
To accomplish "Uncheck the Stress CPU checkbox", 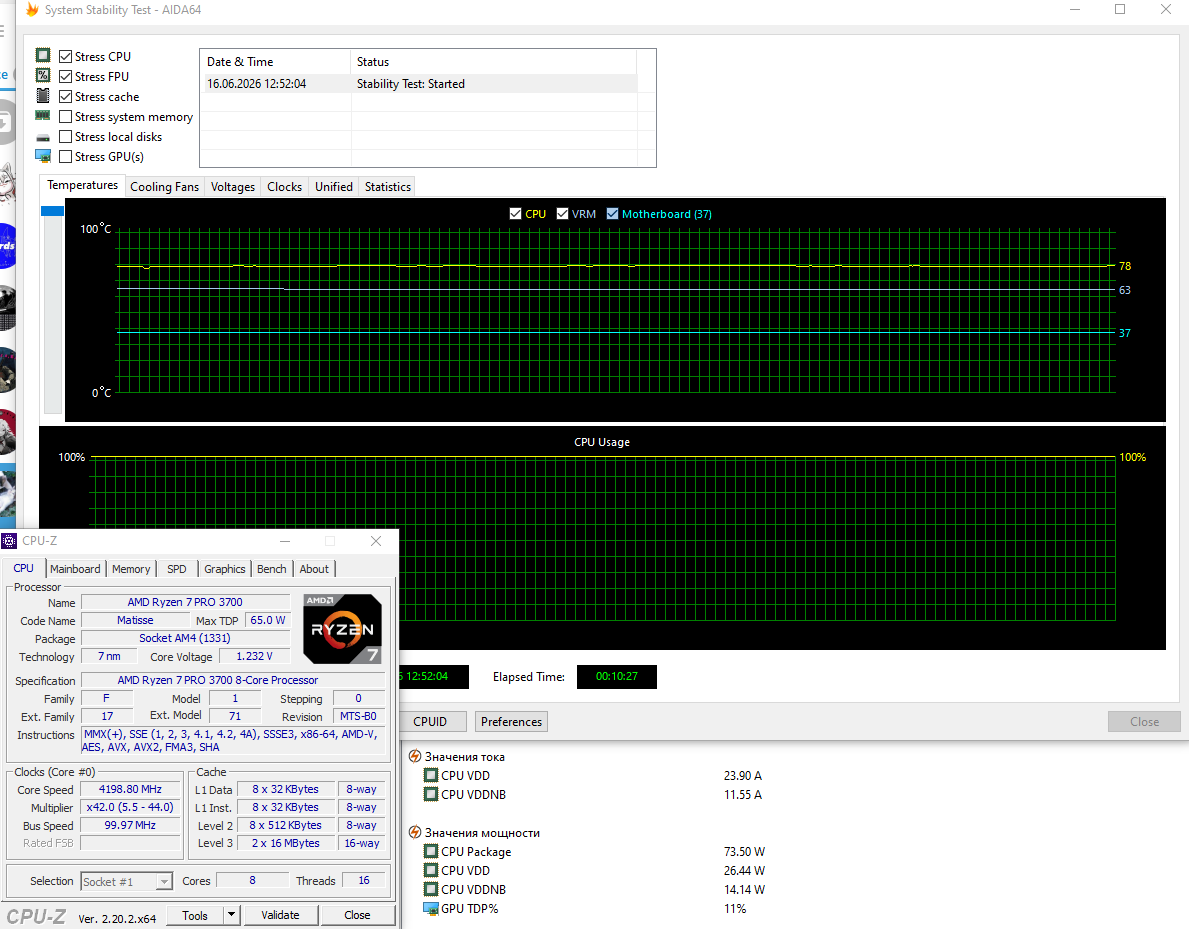I will click(66, 56).
